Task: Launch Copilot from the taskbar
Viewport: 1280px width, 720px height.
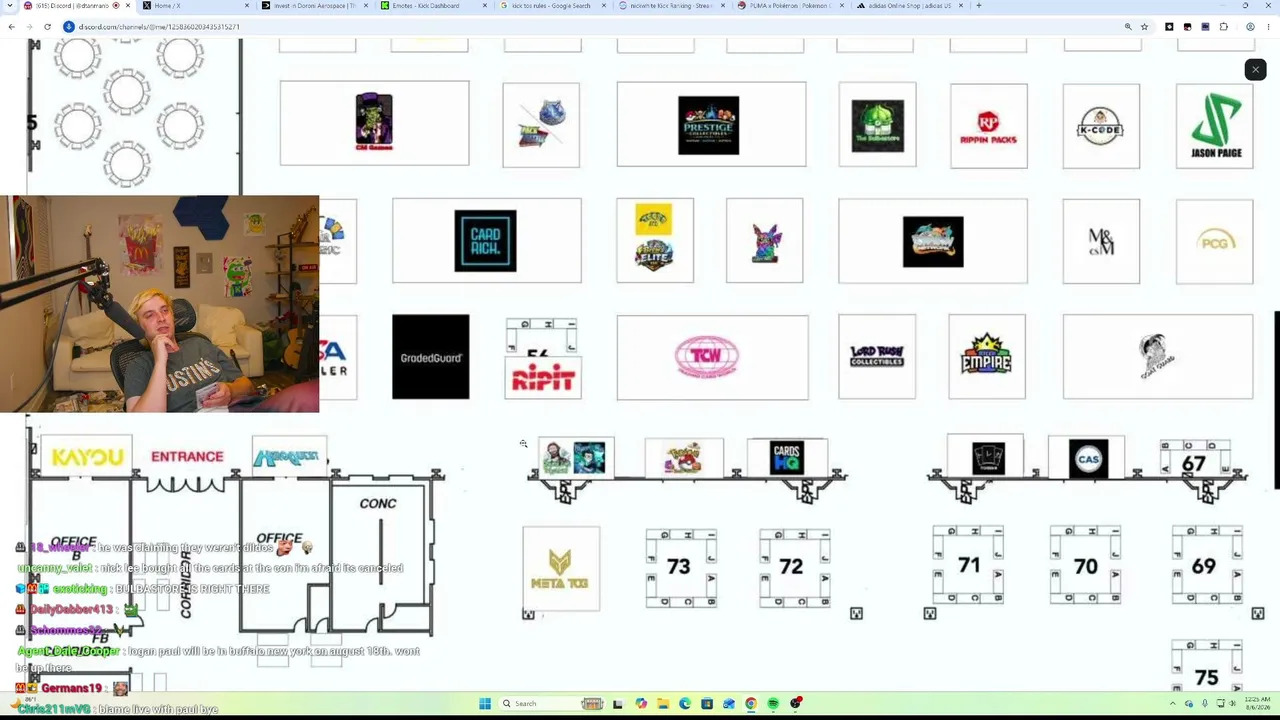Action: coord(641,704)
